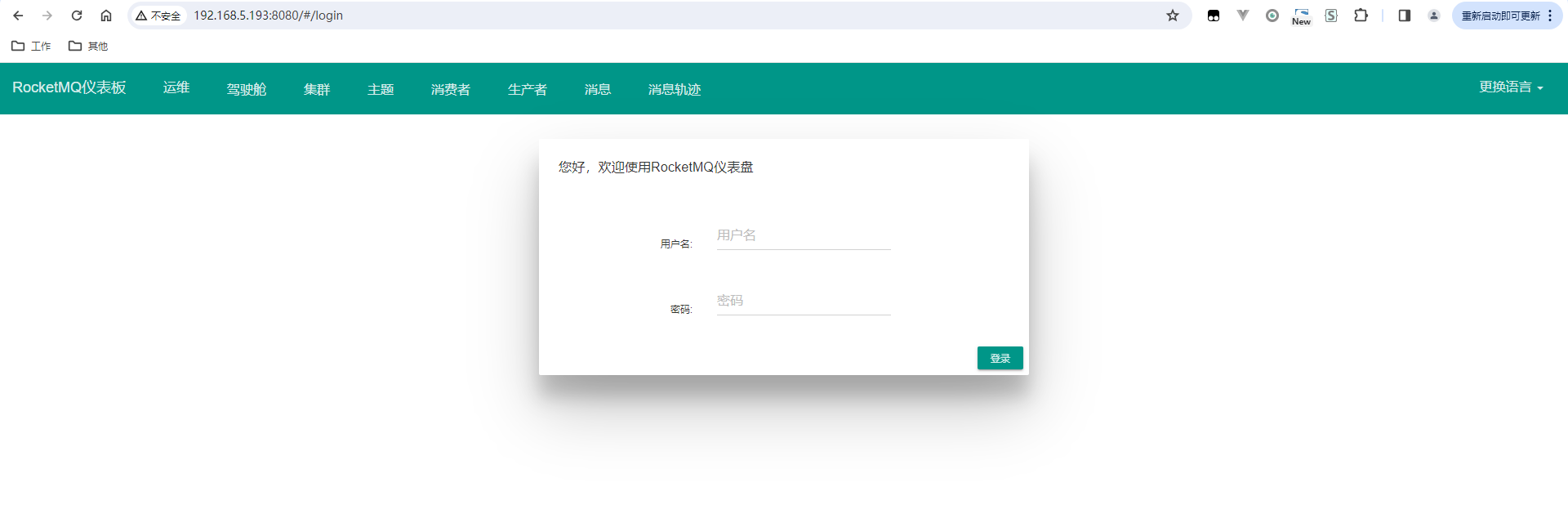
Task: Click the 您好，欢迎使用RocketMQ仪表盘 greeting text
Action: click(x=656, y=167)
